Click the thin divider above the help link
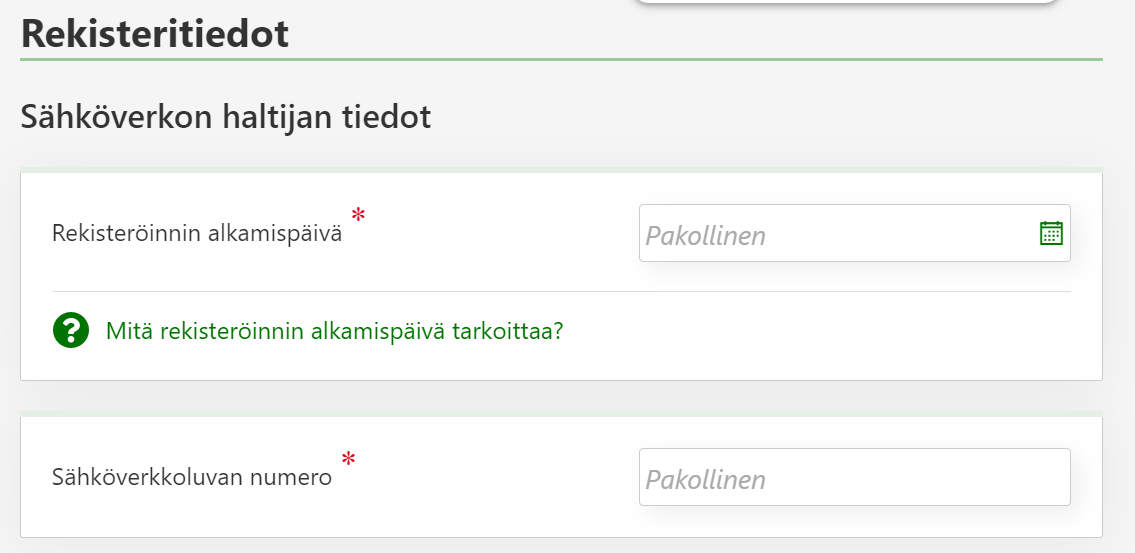 click(560, 292)
